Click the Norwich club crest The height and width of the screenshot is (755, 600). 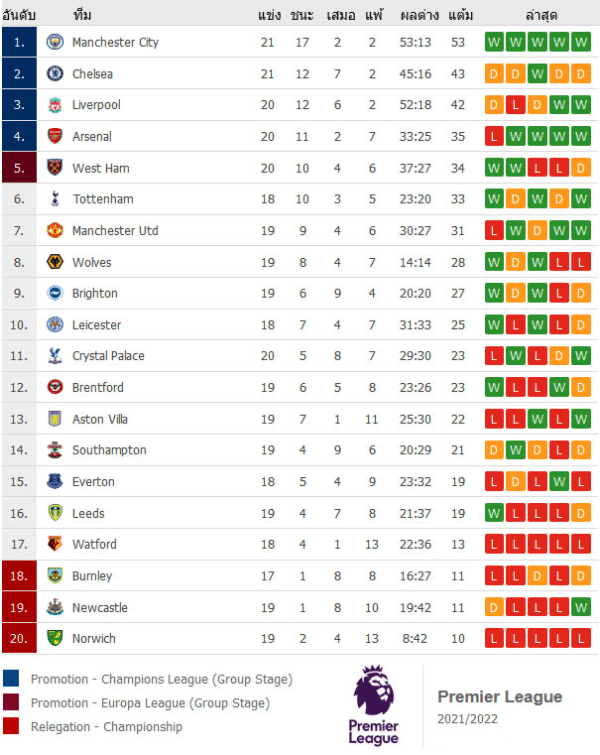pyautogui.click(x=55, y=638)
